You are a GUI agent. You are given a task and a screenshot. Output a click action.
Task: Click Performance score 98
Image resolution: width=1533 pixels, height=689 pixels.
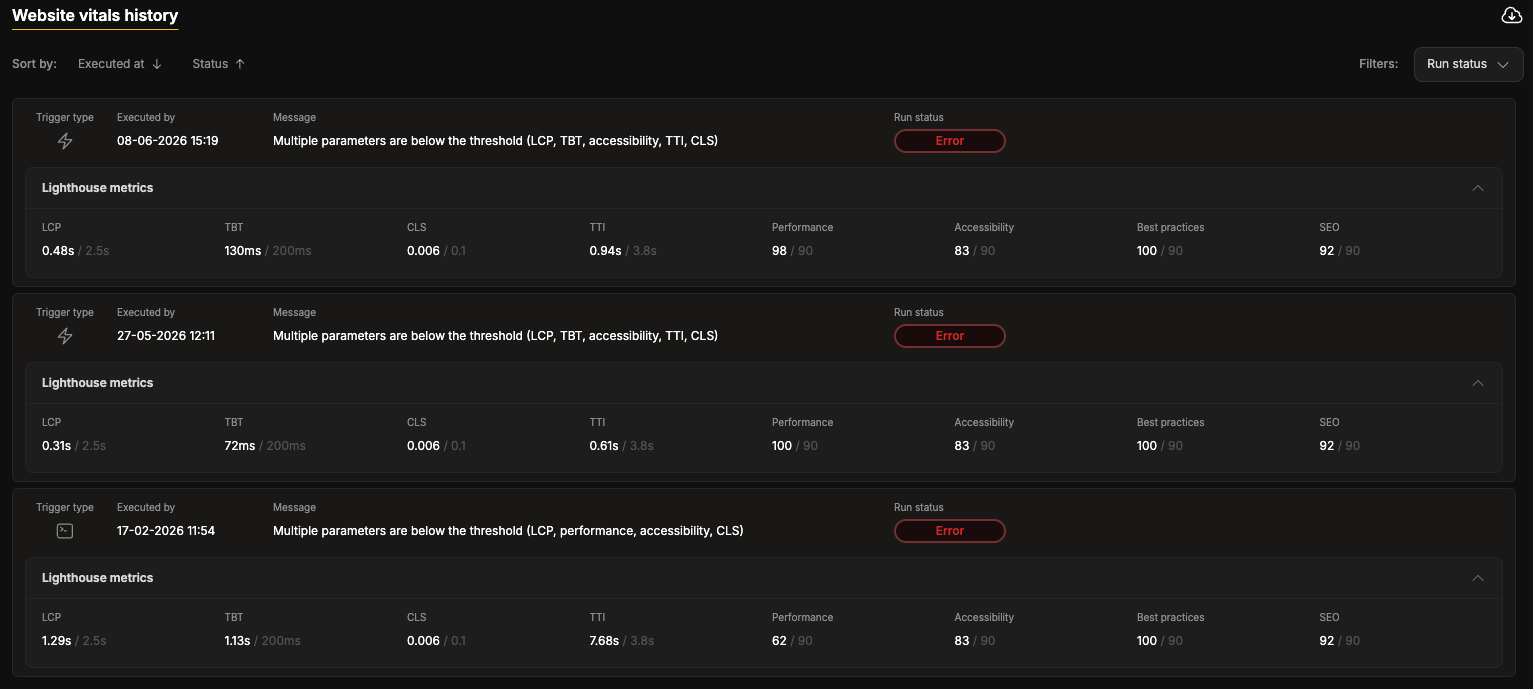779,251
